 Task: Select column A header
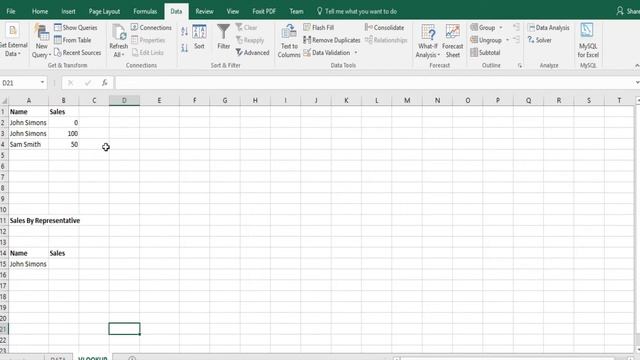point(29,100)
